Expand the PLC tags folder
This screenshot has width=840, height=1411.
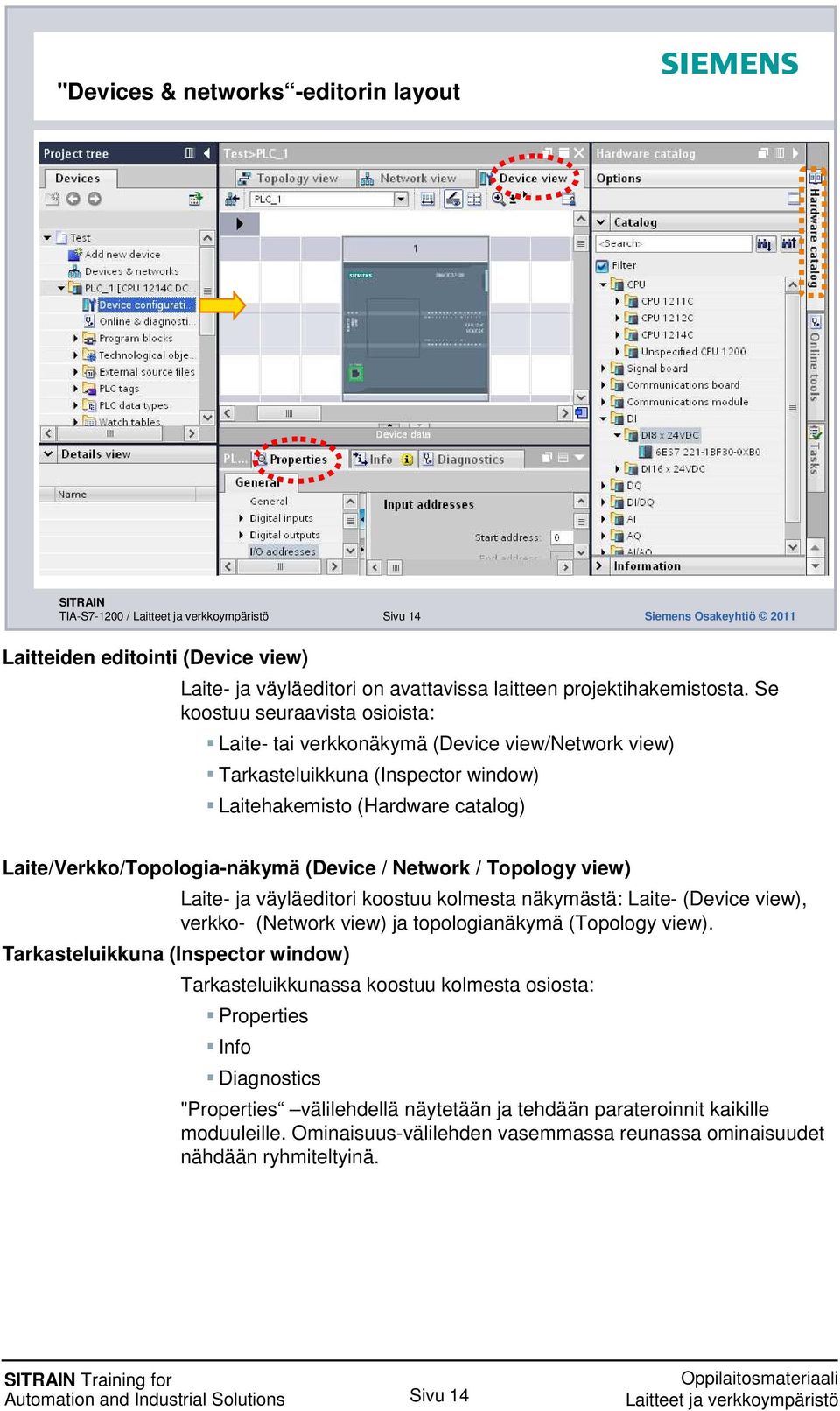click(x=75, y=388)
